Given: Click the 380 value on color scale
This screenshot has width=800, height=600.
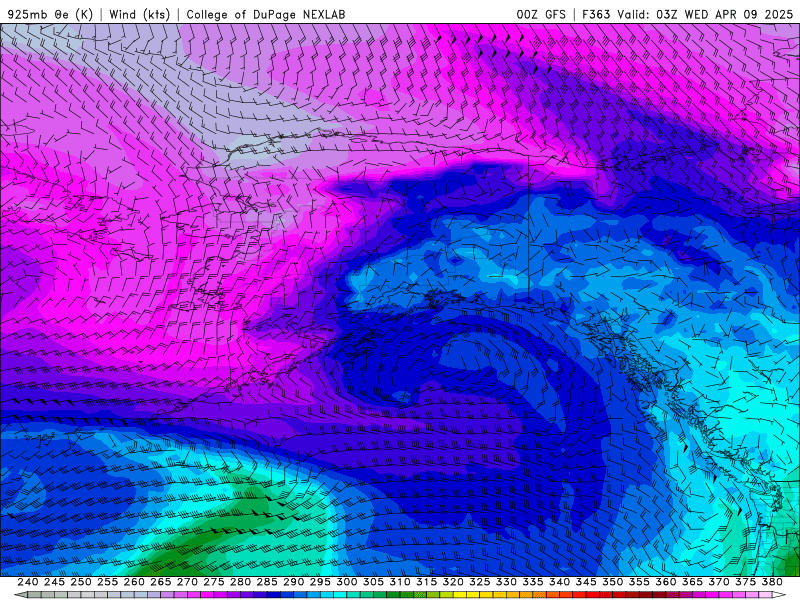Looking at the screenshot, I should [x=772, y=582].
